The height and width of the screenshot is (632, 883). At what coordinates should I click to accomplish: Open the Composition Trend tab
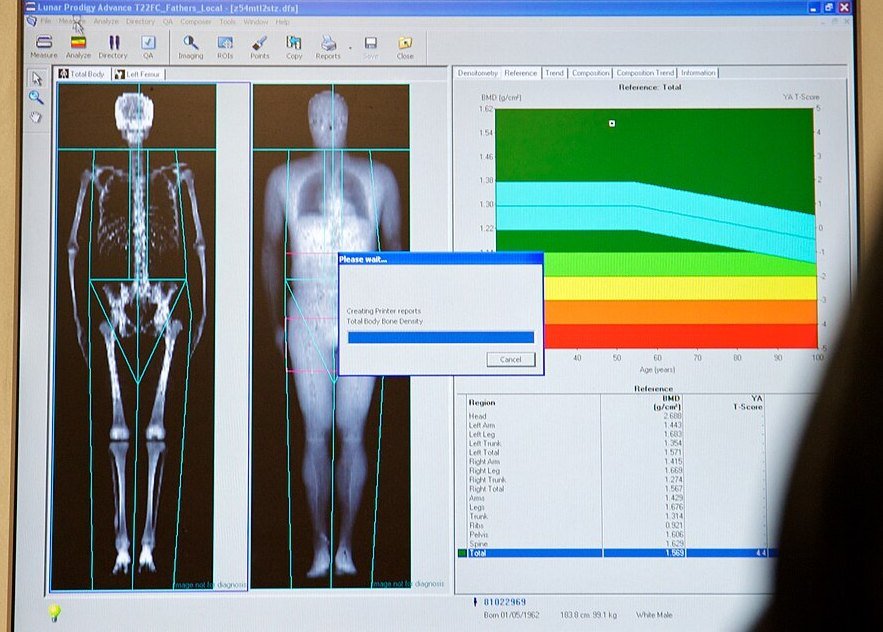click(645, 73)
